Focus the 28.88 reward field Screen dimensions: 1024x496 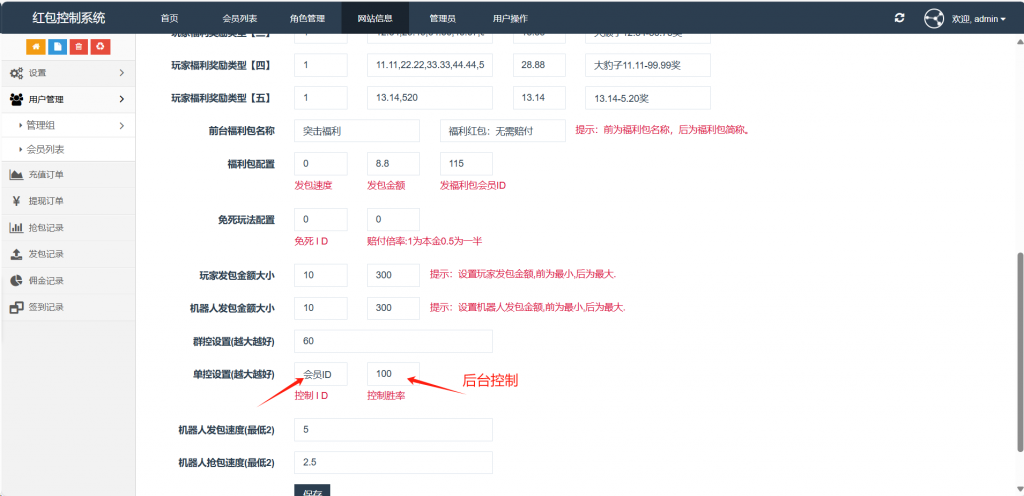pyautogui.click(x=539, y=65)
